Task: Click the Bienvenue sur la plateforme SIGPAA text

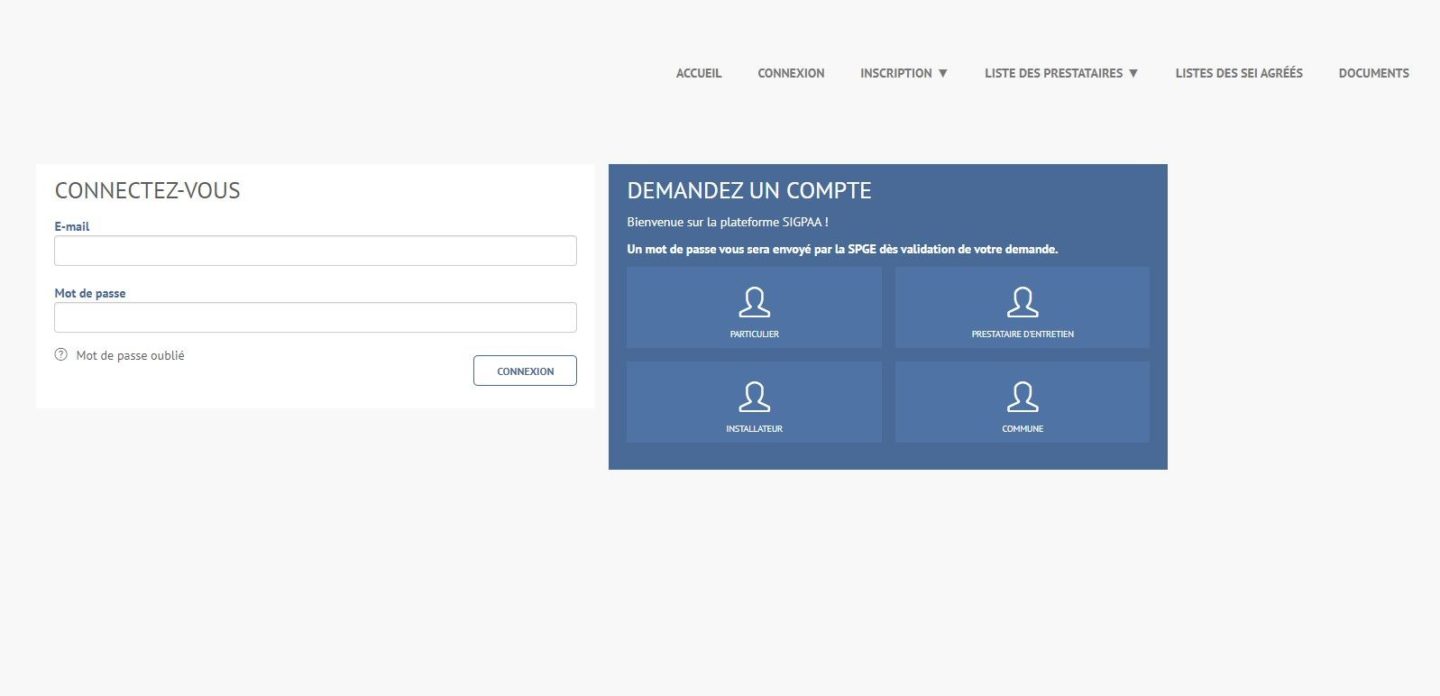Action: point(727,222)
